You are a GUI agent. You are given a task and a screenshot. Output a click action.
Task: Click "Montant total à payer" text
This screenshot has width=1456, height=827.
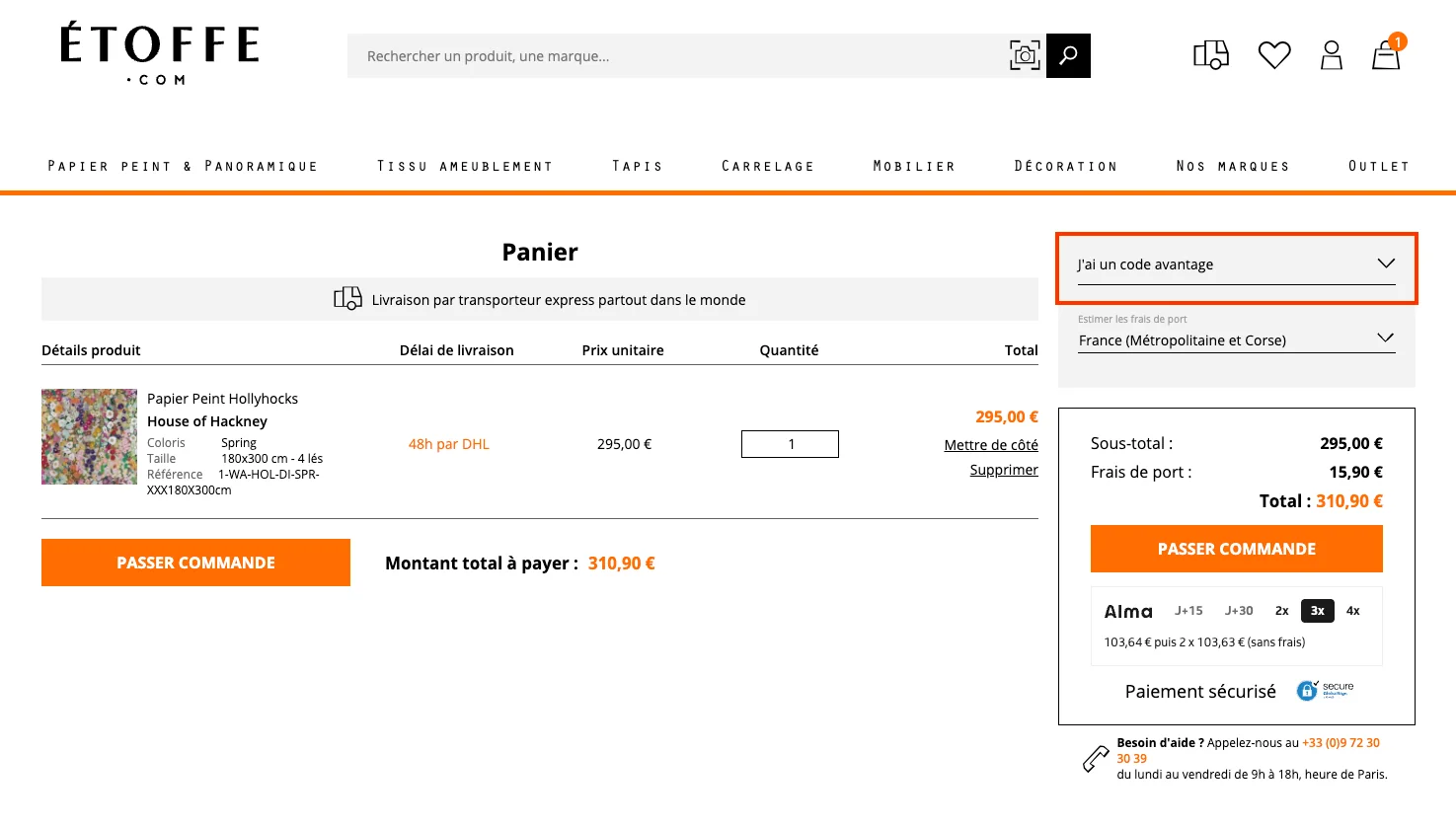pos(482,564)
